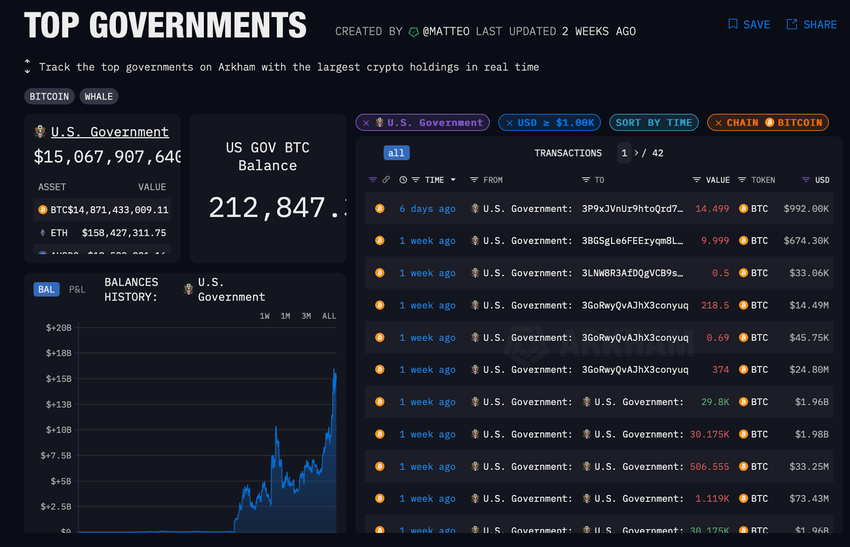This screenshot has width=850, height=547.
Task: Go to next transactions page arrow
Action: pos(637,153)
